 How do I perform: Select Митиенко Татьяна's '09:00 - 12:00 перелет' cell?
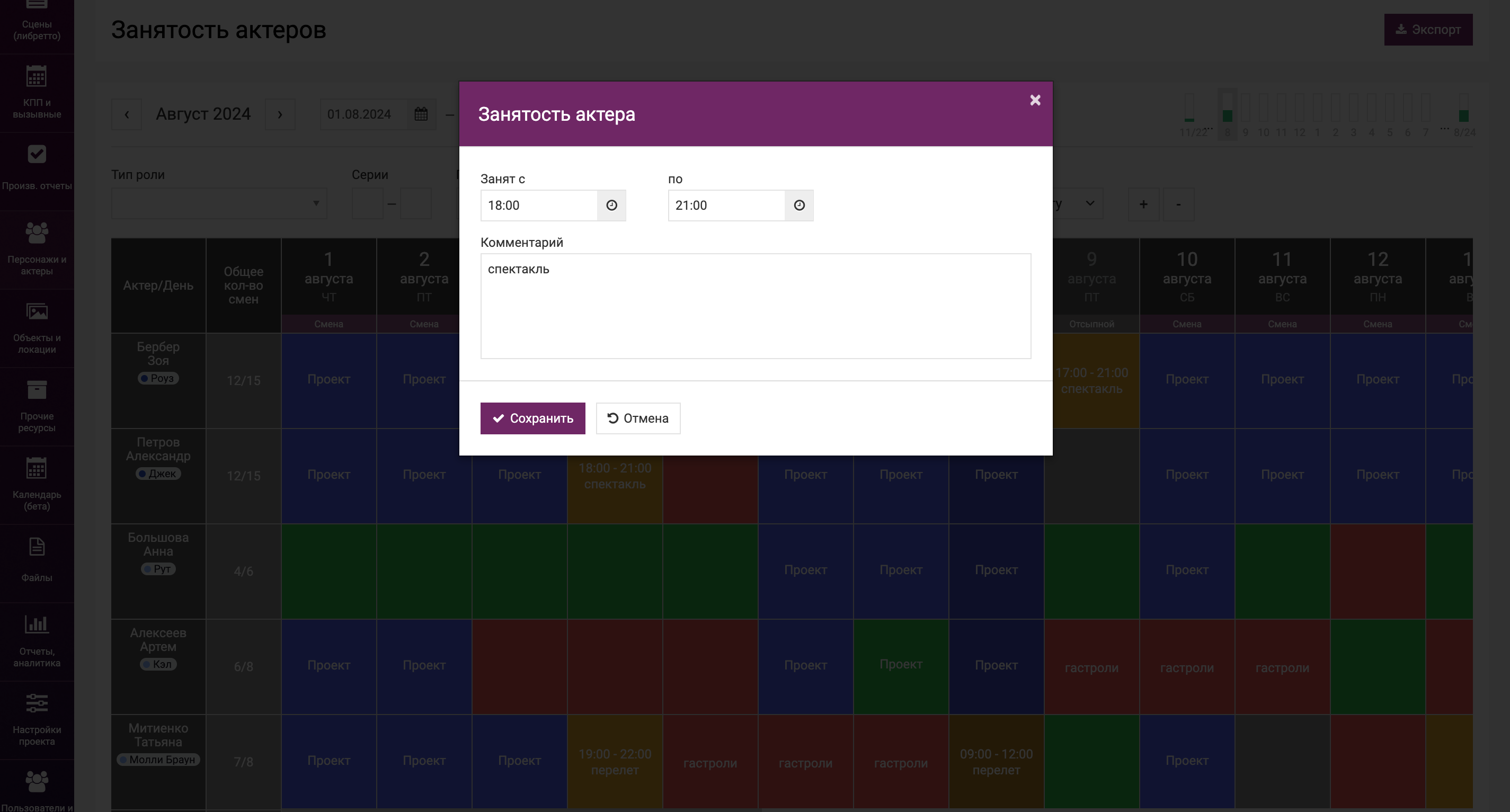996,762
